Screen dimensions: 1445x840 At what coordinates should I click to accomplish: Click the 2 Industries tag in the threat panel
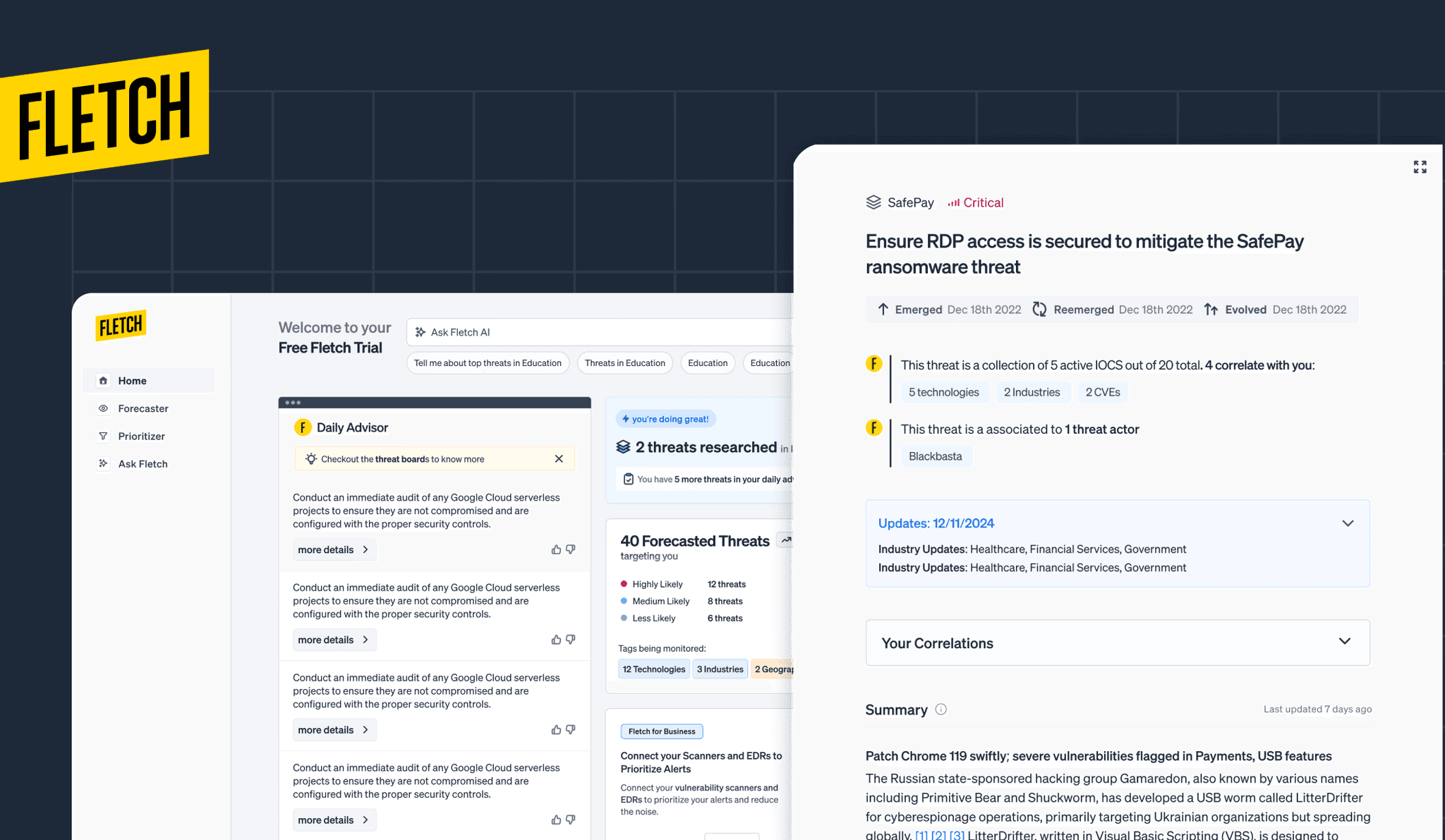coord(1032,392)
